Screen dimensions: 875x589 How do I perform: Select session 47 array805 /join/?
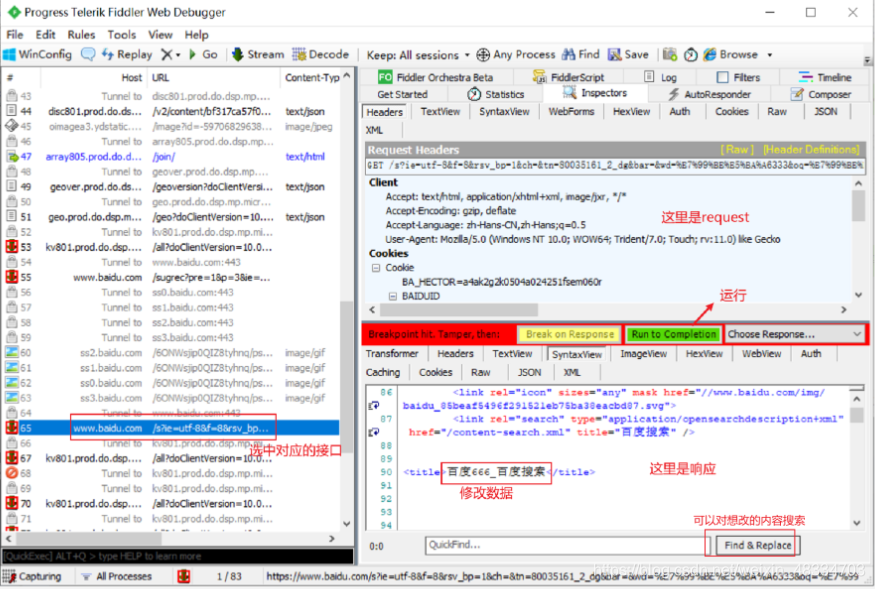(172, 156)
